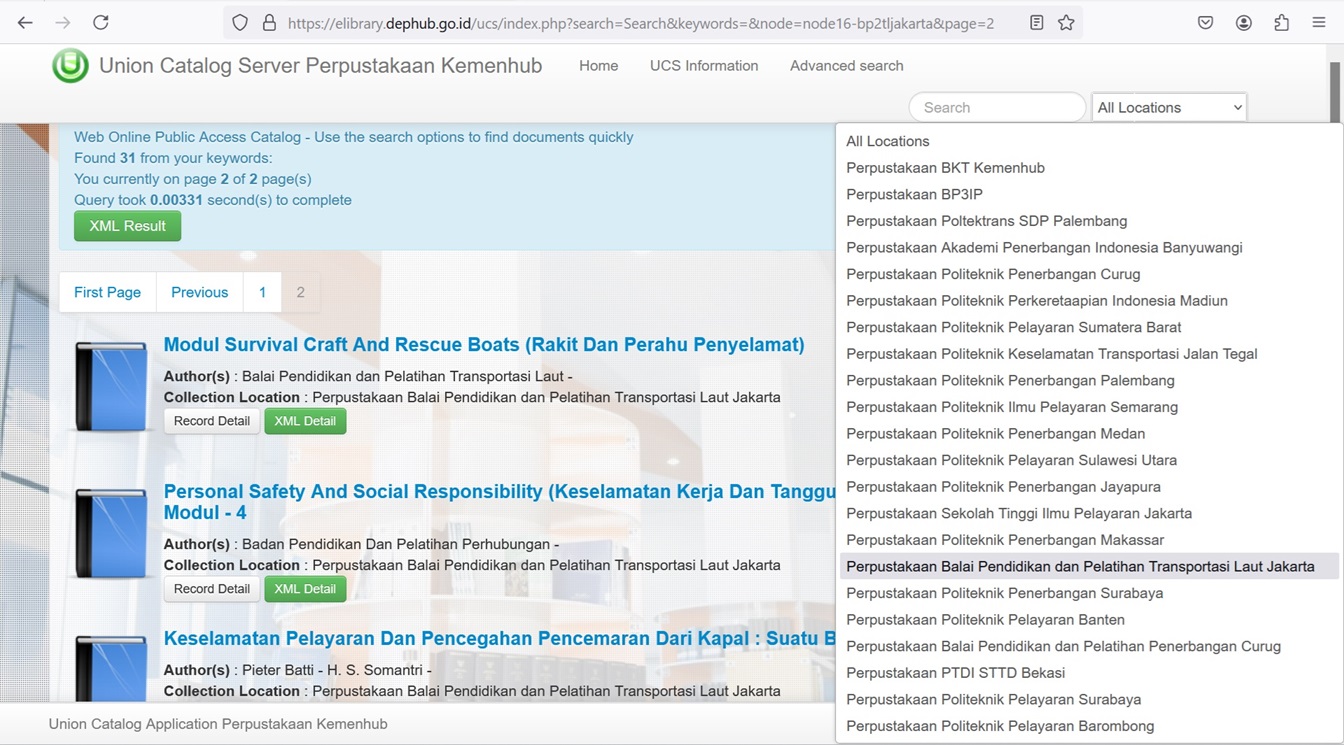Go to UCS Information page
This screenshot has width=1344, height=745.
704,66
